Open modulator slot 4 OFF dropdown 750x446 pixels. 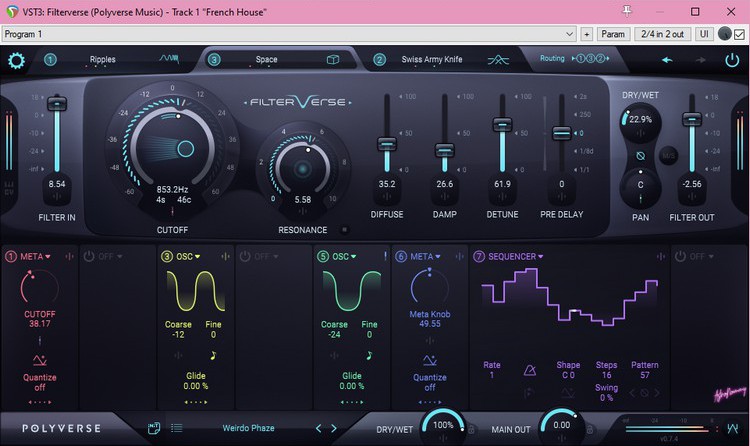pyautogui.click(x=266, y=257)
